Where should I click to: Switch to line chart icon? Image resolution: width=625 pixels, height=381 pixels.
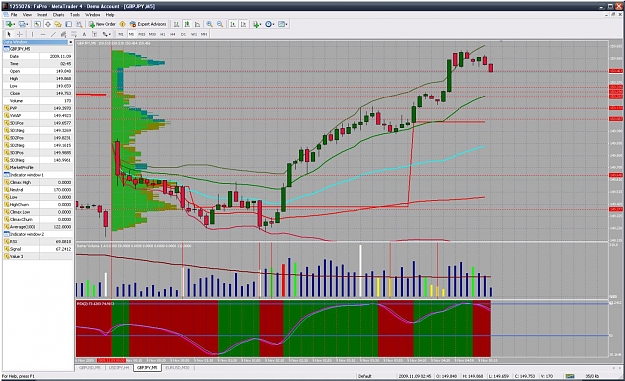[197, 24]
